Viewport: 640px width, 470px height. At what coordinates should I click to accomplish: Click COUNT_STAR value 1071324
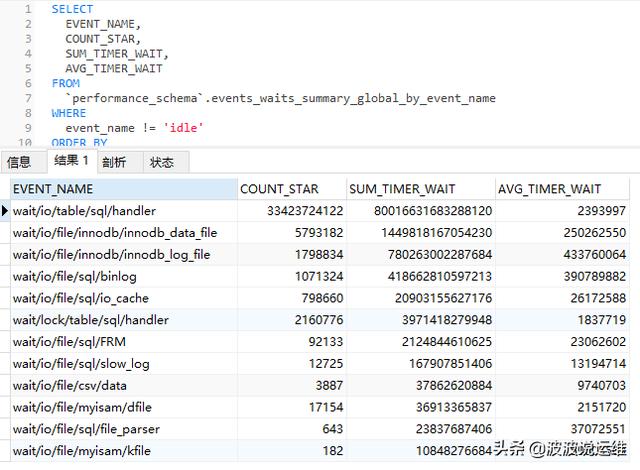pos(319,277)
